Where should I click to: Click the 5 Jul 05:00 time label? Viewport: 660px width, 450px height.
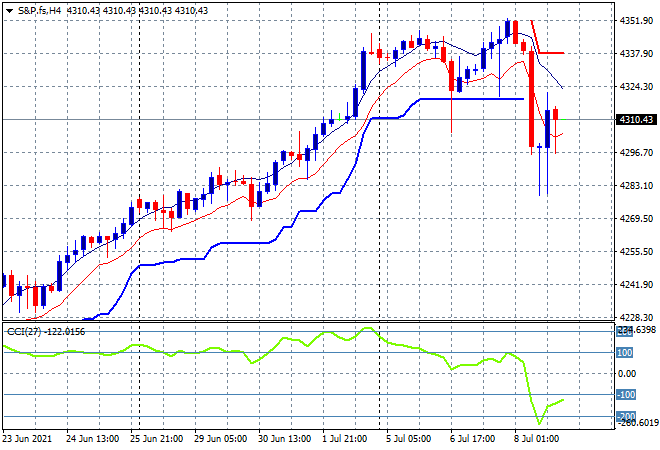409,439
